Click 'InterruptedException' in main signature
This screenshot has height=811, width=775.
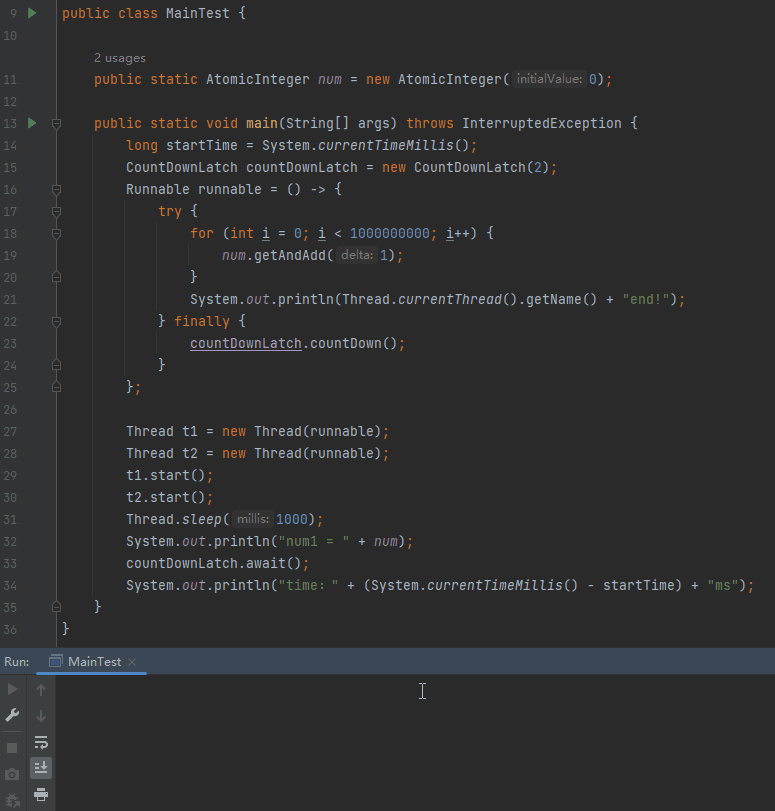tap(542, 123)
